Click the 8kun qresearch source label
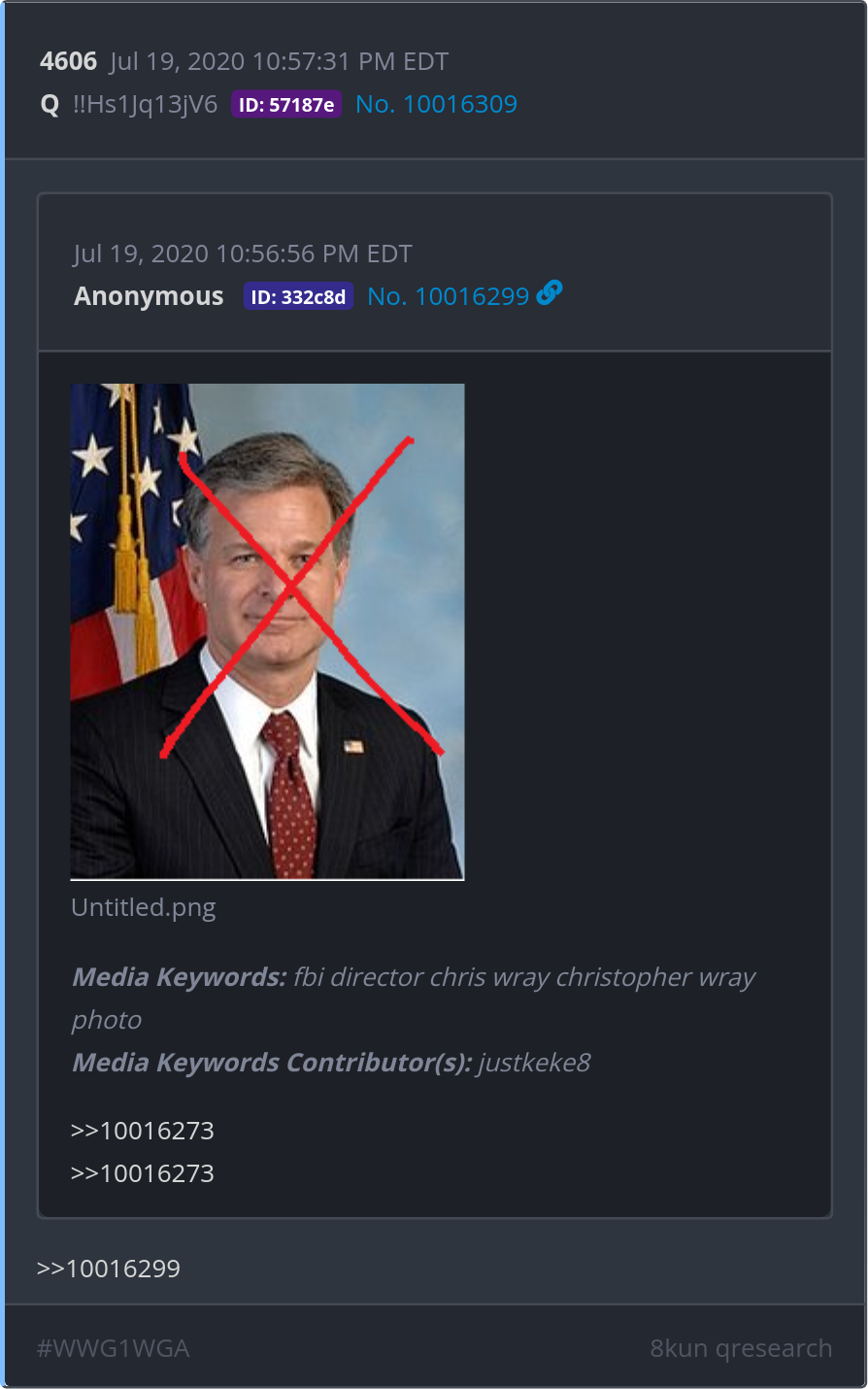The height and width of the screenshot is (1389, 868). click(x=741, y=1348)
